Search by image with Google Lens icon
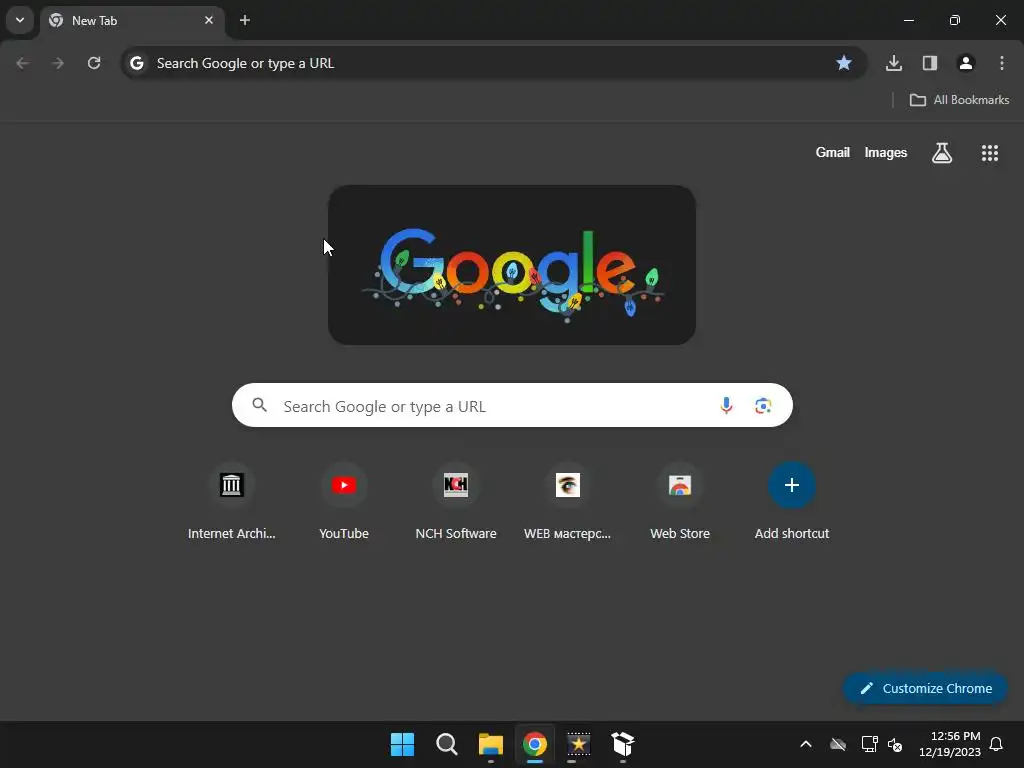The height and width of the screenshot is (768, 1024). click(763, 406)
